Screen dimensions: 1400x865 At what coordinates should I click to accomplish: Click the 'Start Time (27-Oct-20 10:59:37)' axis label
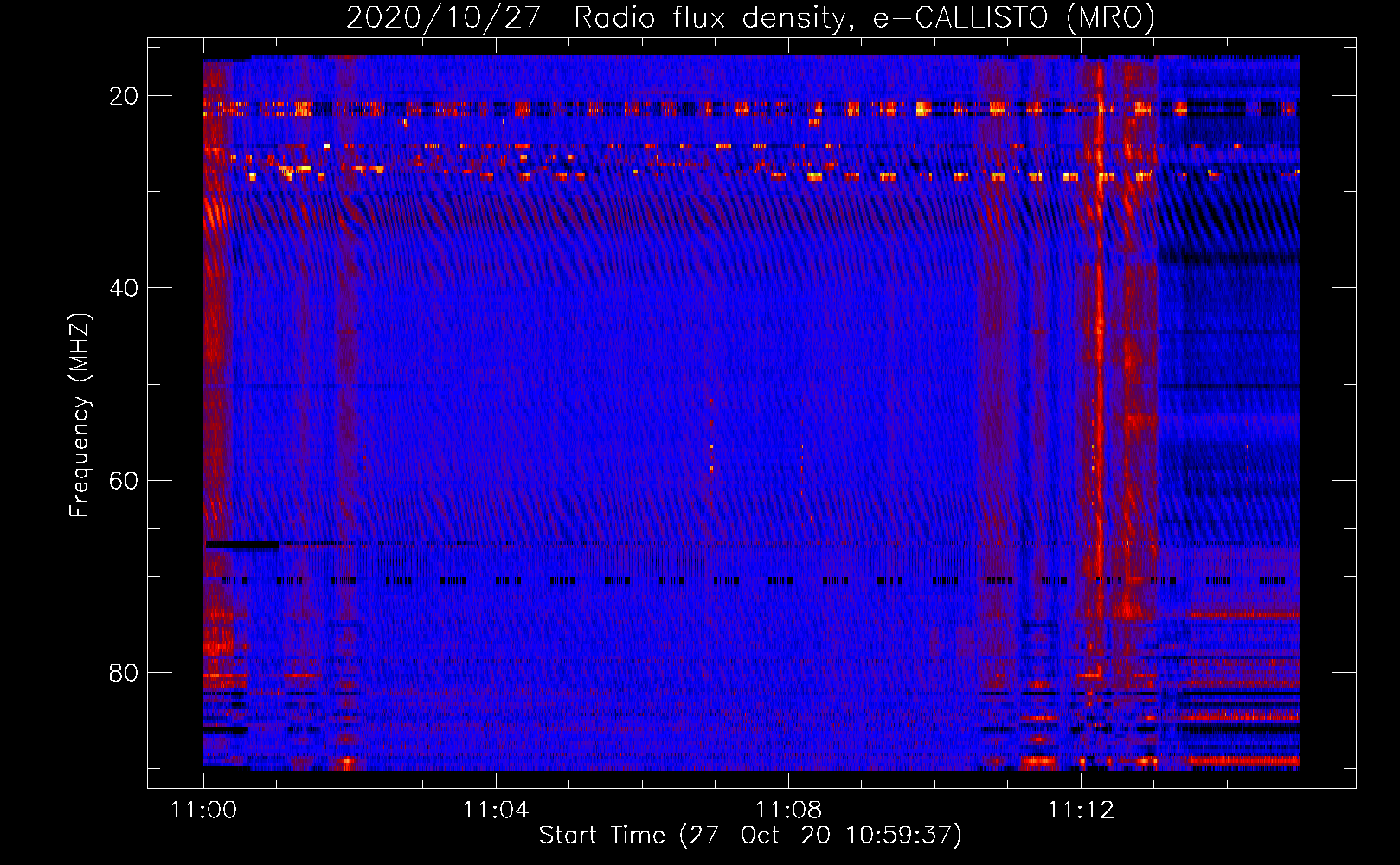coord(750,836)
